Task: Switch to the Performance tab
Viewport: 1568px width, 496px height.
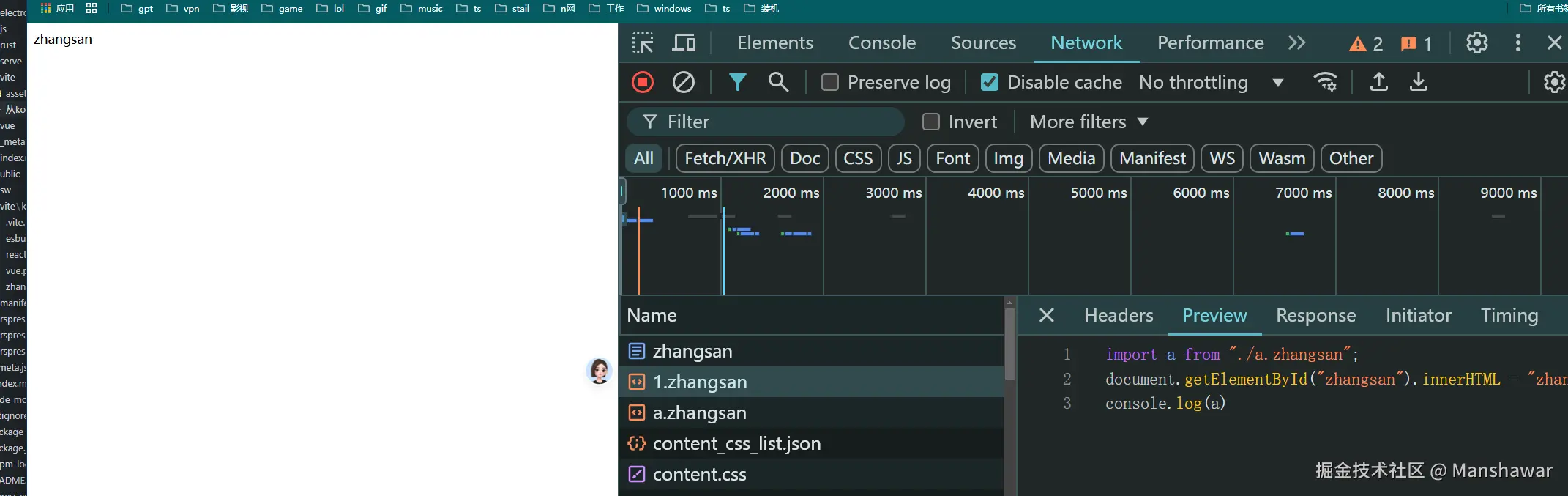Action: (x=1211, y=43)
